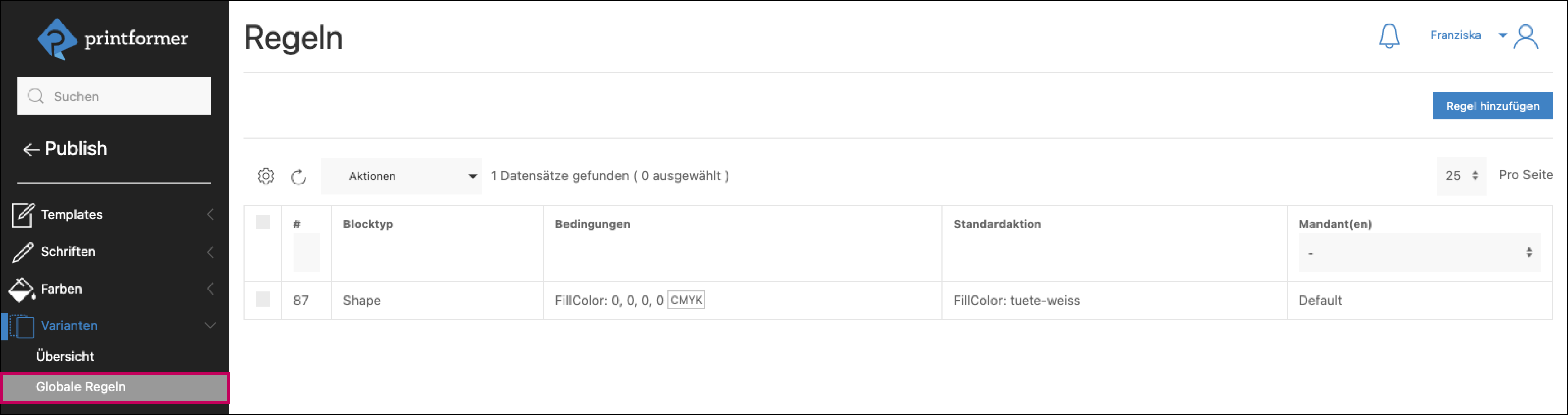Image resolution: width=1568 pixels, height=415 pixels.
Task: Click the notification bell icon
Action: pos(1388,36)
